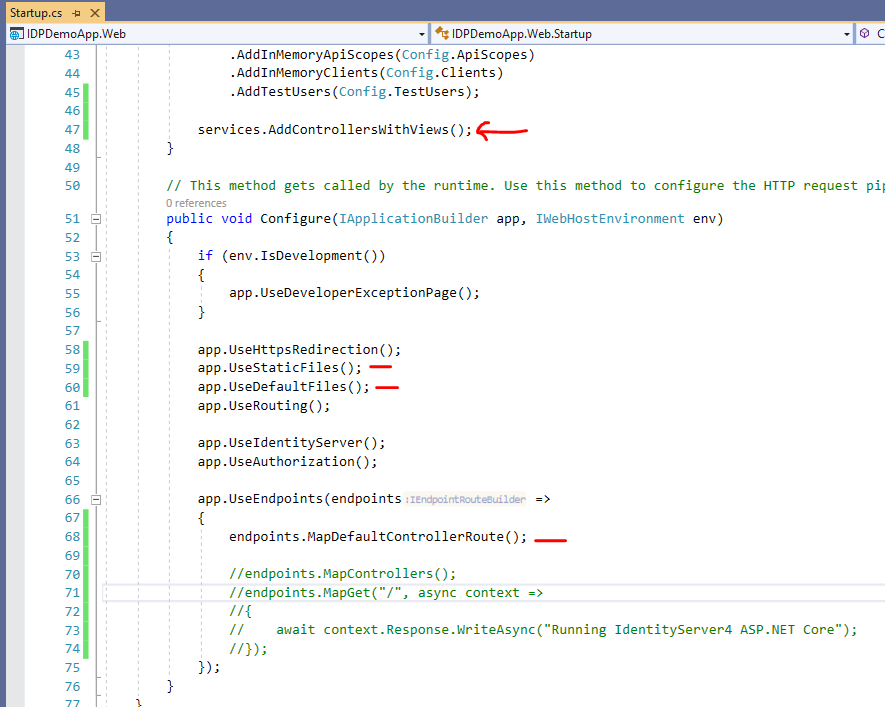This screenshot has height=707, width=885.
Task: Collapse the if block at line 53
Action: [x=96, y=257]
